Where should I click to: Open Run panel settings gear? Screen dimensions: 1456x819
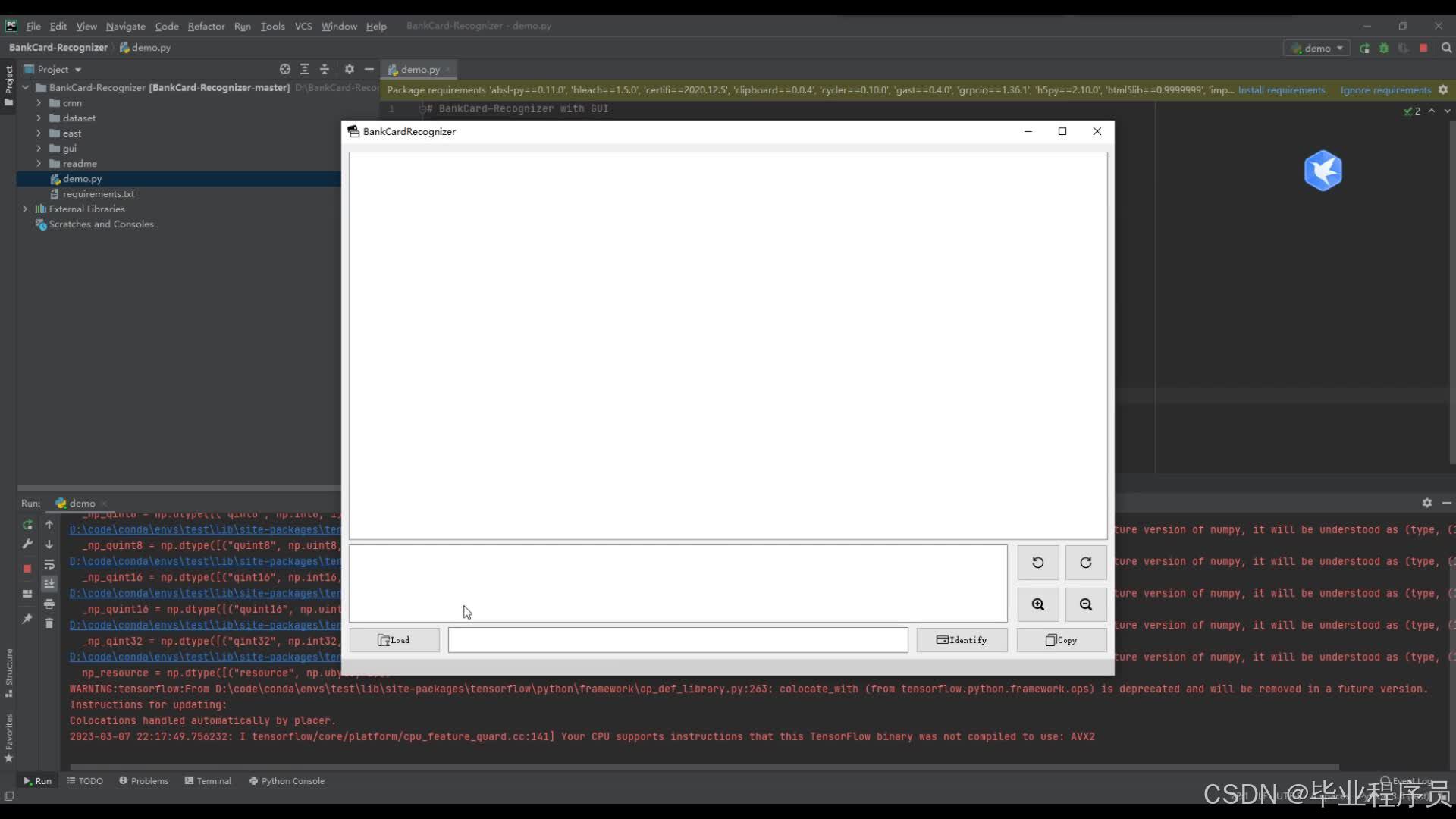click(1426, 503)
